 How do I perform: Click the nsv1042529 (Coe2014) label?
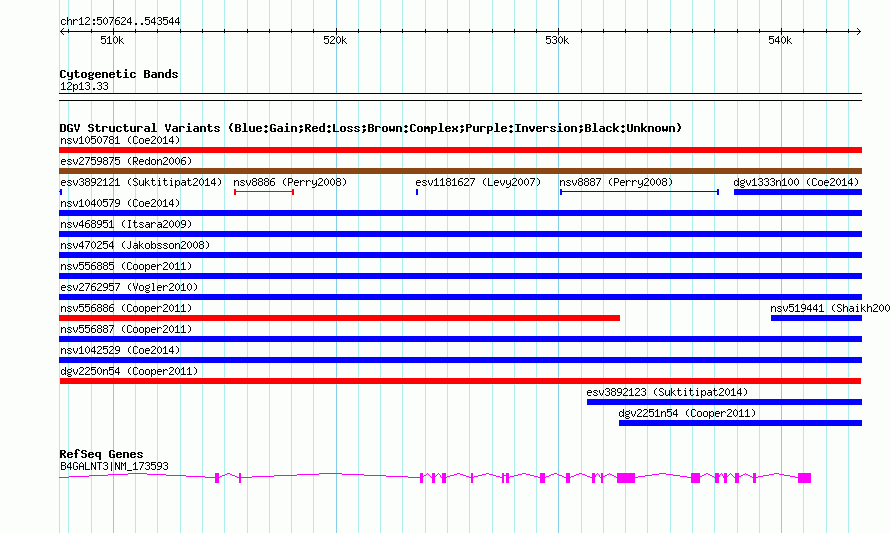[x=120, y=350]
